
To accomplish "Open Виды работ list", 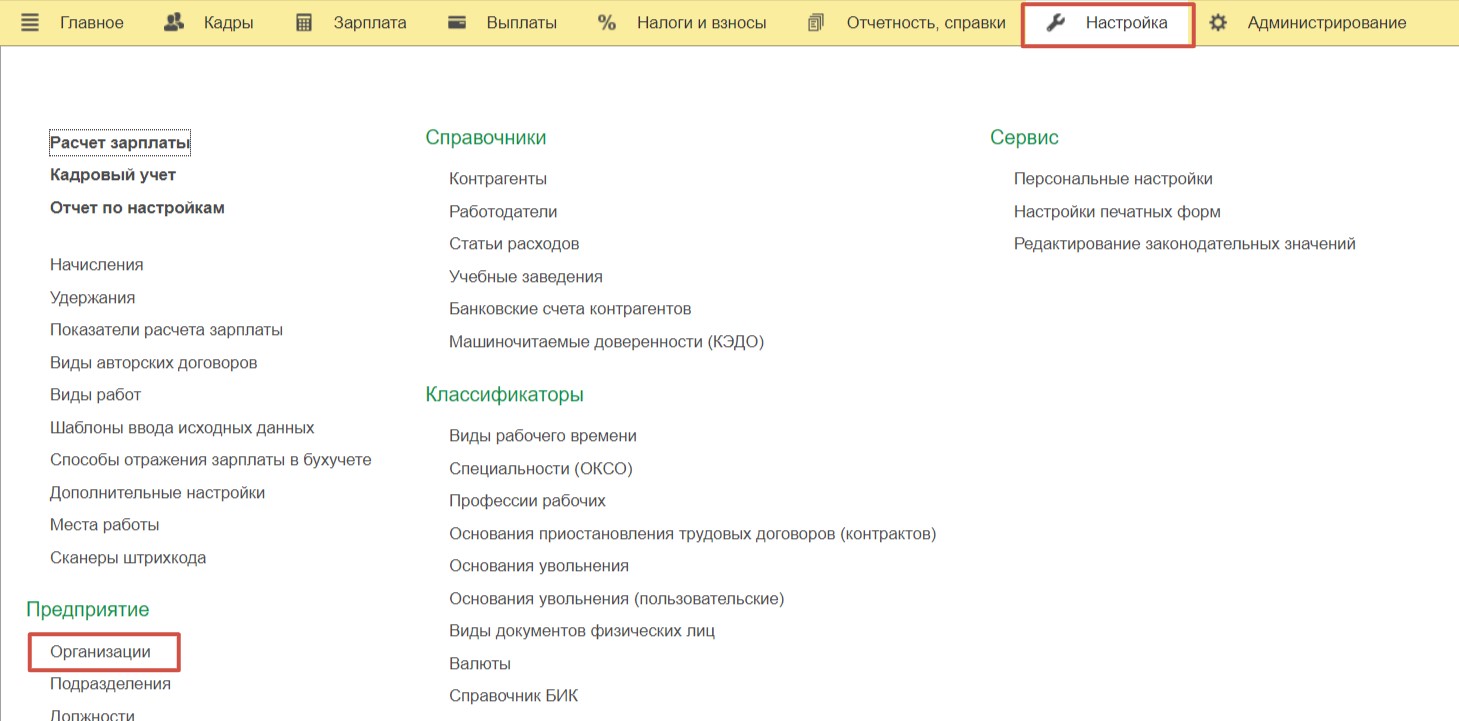I will pos(96,395).
